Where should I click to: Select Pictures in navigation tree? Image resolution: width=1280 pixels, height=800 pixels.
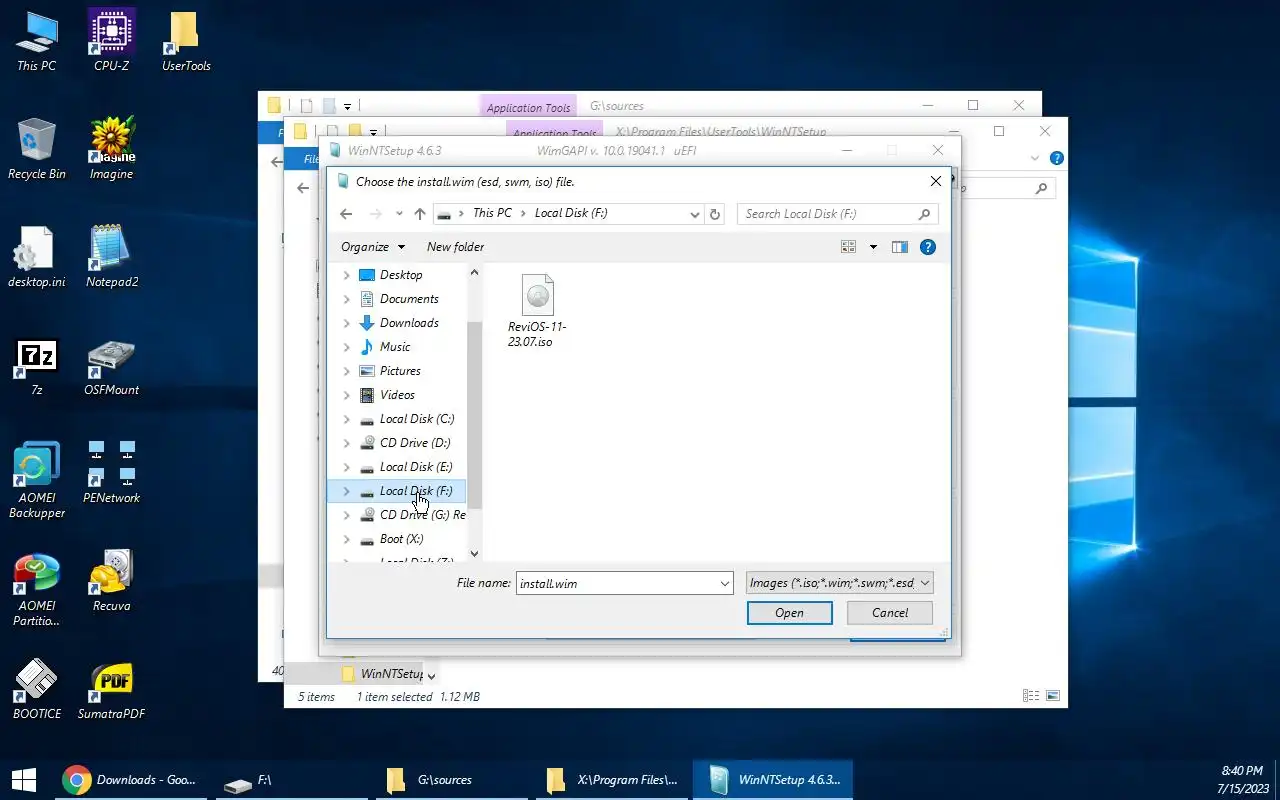(x=400, y=371)
